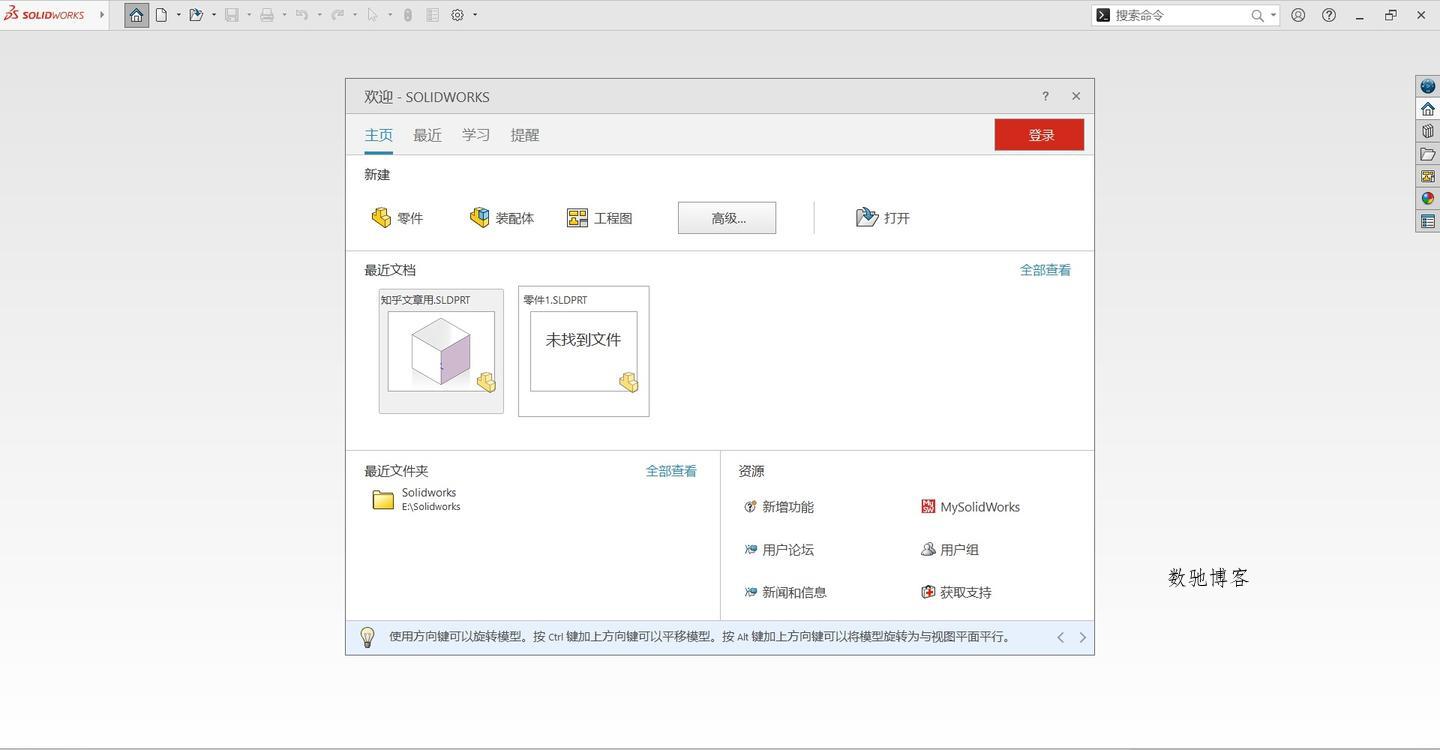Switch to the 学习 tab
The image size is (1440, 750).
coord(476,135)
